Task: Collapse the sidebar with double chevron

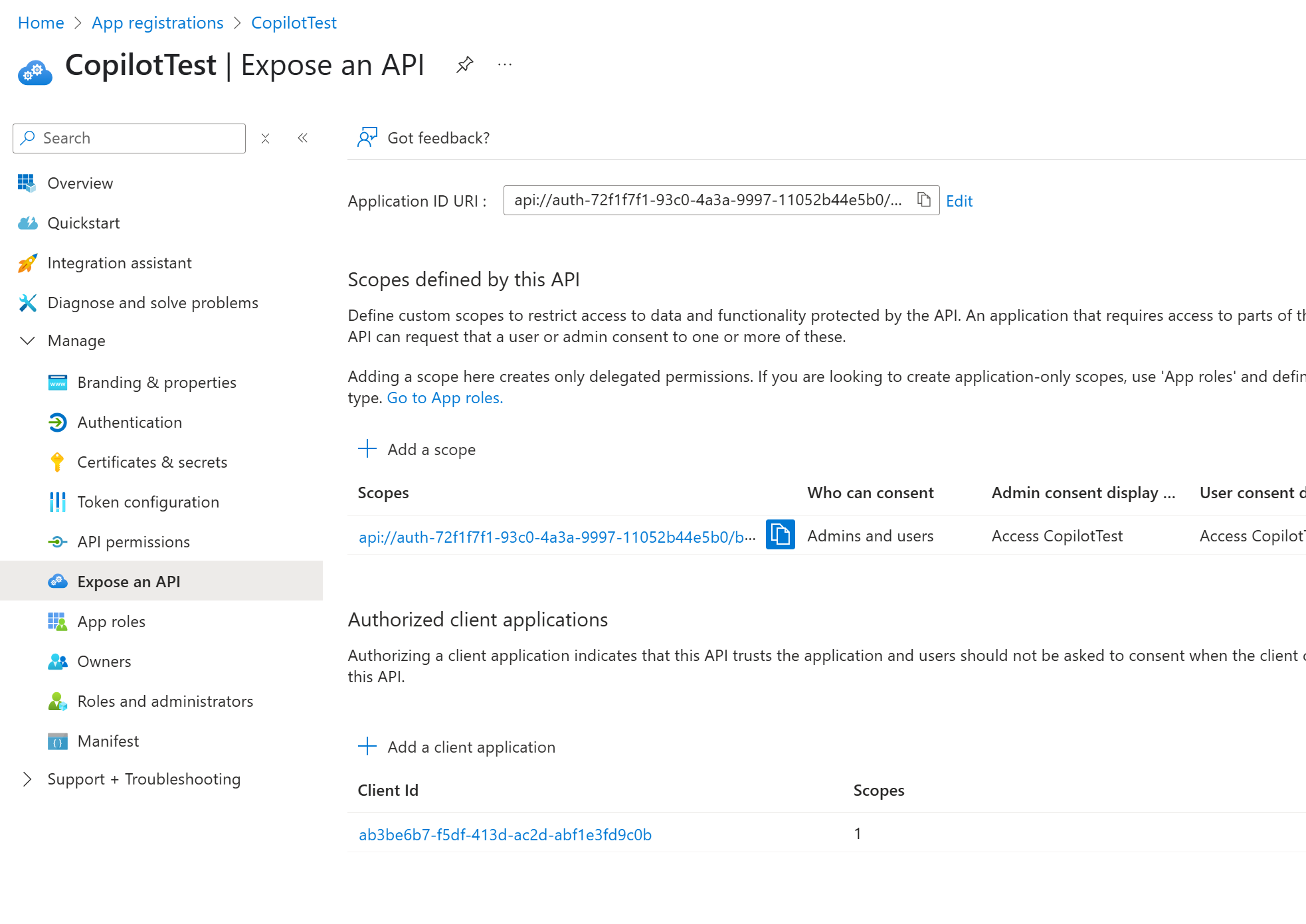Action: [303, 138]
